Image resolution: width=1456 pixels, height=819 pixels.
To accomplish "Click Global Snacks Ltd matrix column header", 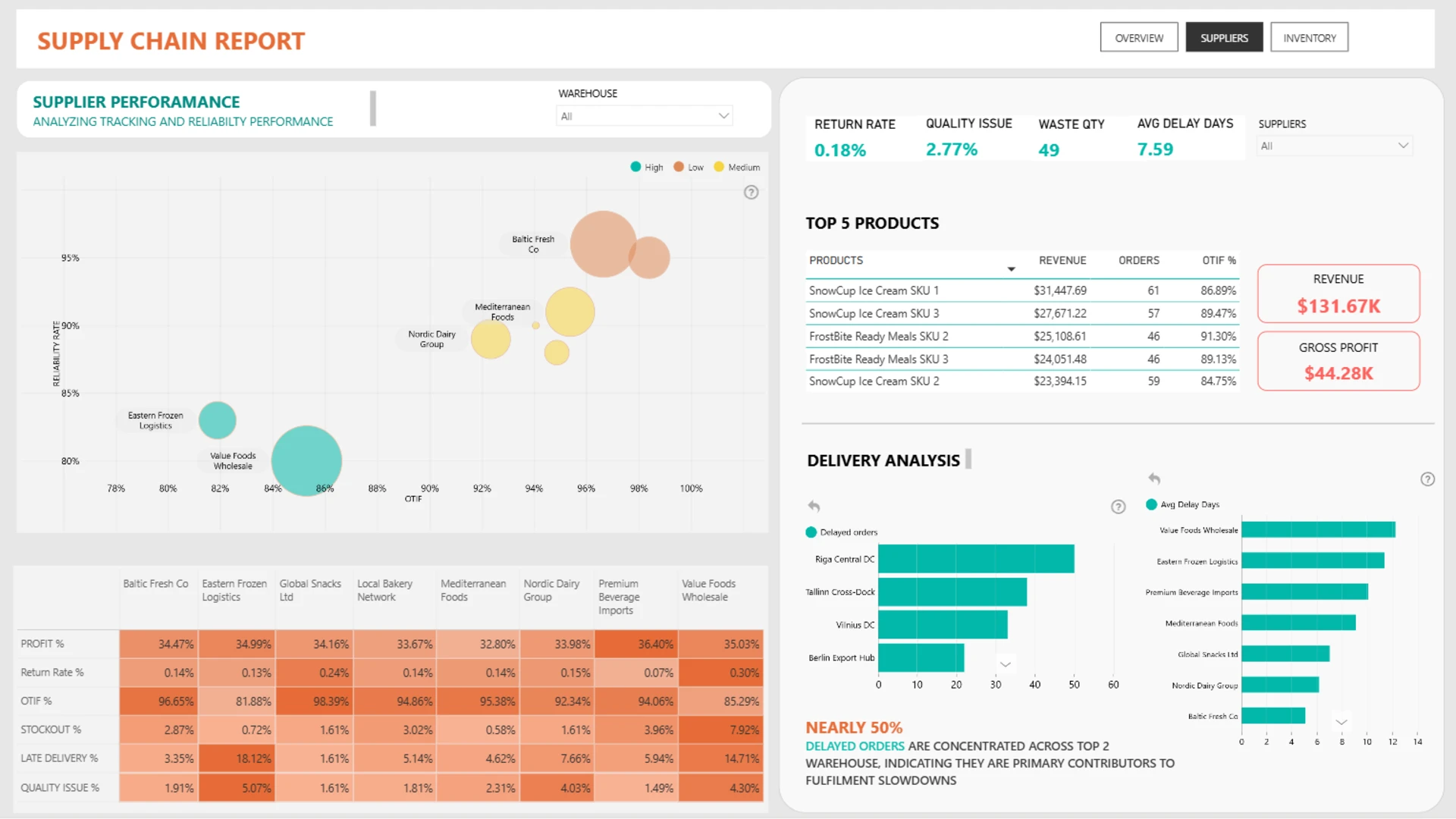I will (x=310, y=590).
